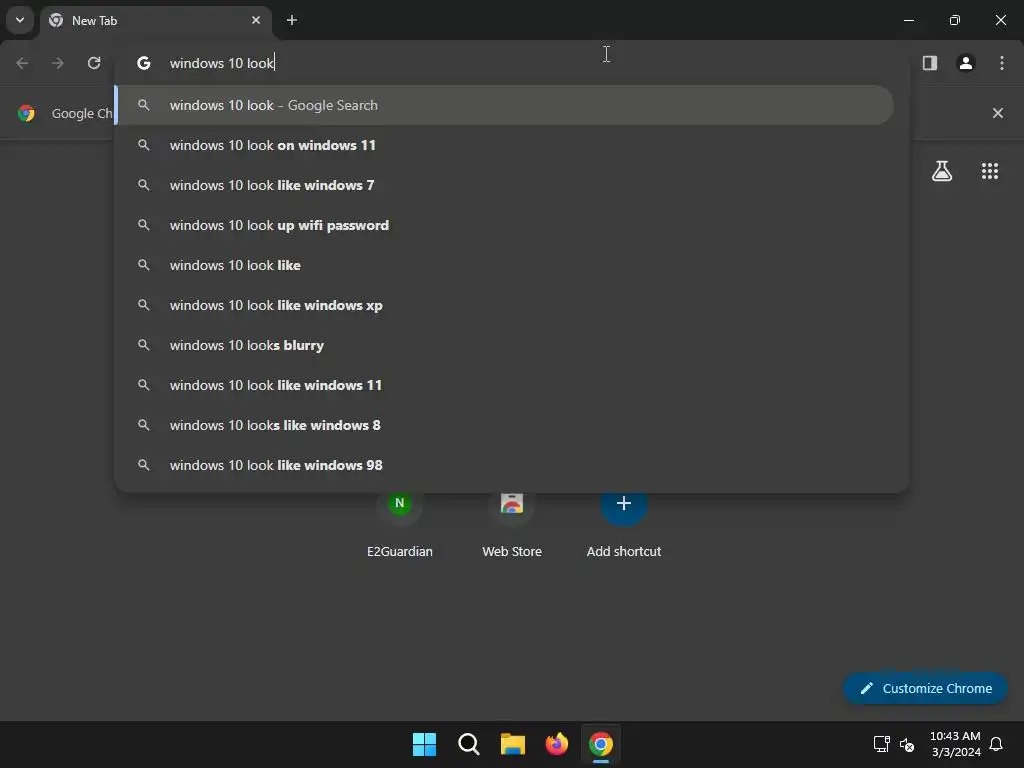Launch Firefox from the taskbar
Screen dimensions: 1024x768
[556, 744]
